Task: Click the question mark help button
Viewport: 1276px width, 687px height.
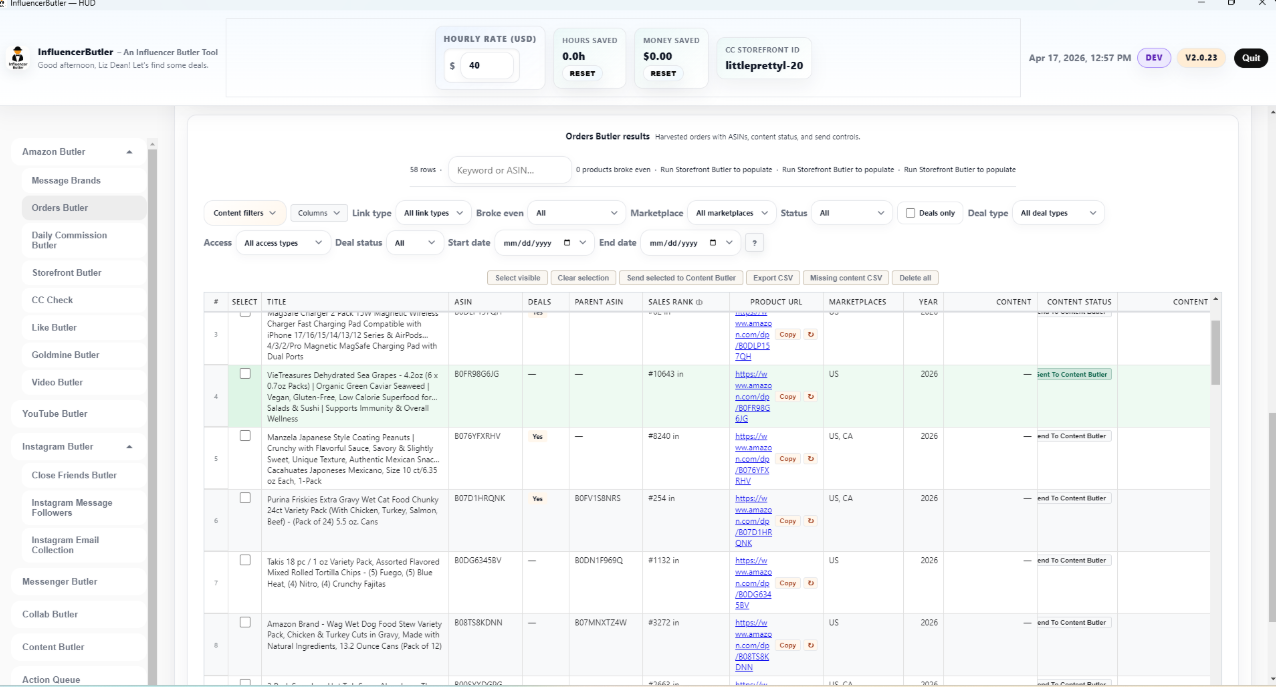Action: pos(754,243)
